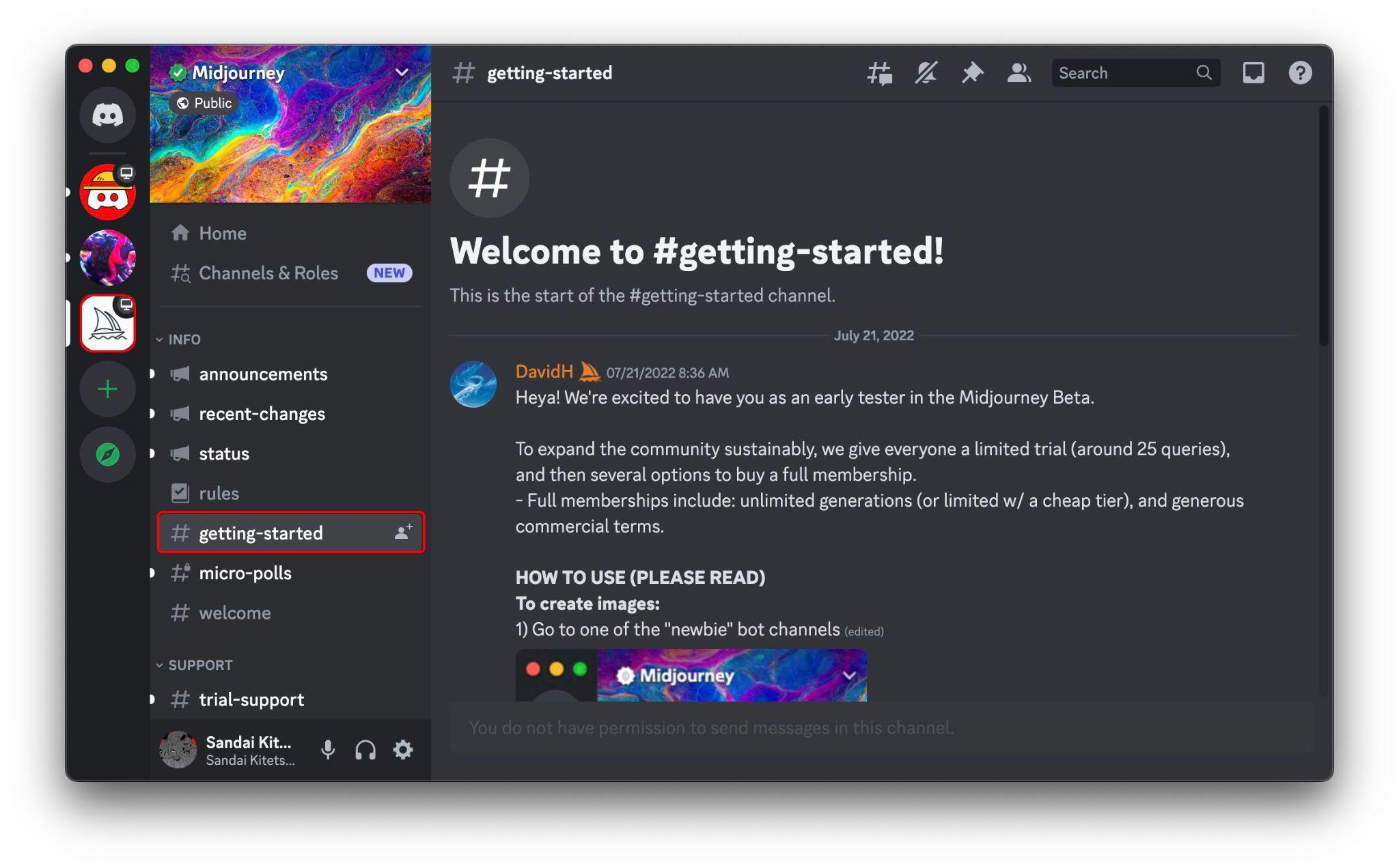Toggle channel notification settings bell
Image resolution: width=1399 pixels, height=868 pixels.
pos(926,73)
